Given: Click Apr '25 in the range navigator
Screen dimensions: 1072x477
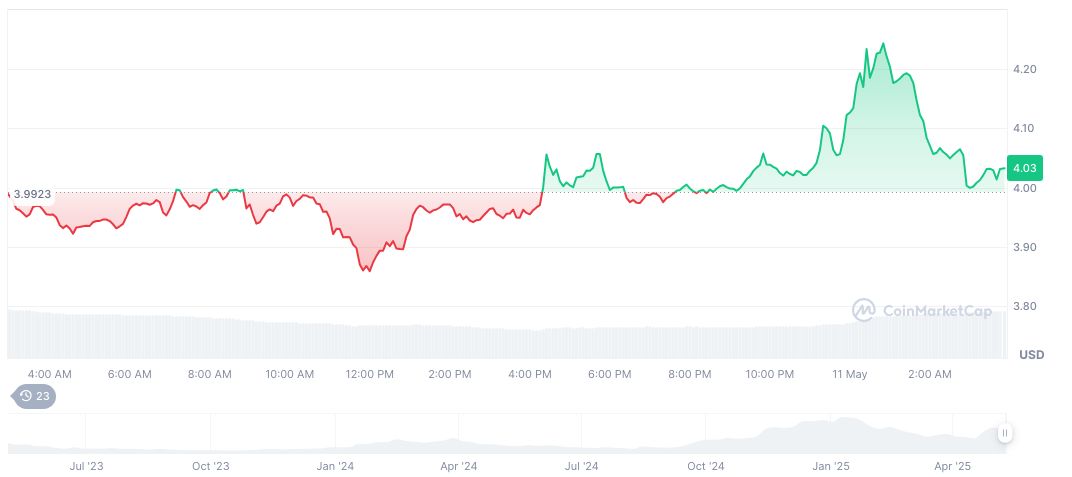Looking at the screenshot, I should (x=953, y=466).
